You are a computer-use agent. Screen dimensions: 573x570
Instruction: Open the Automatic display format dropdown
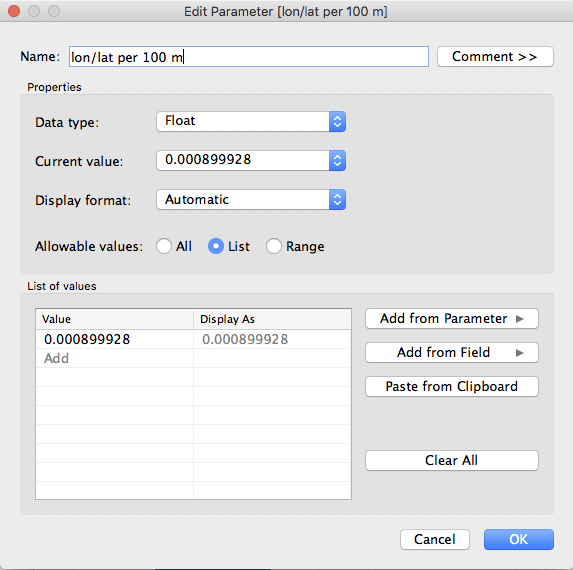click(x=251, y=200)
